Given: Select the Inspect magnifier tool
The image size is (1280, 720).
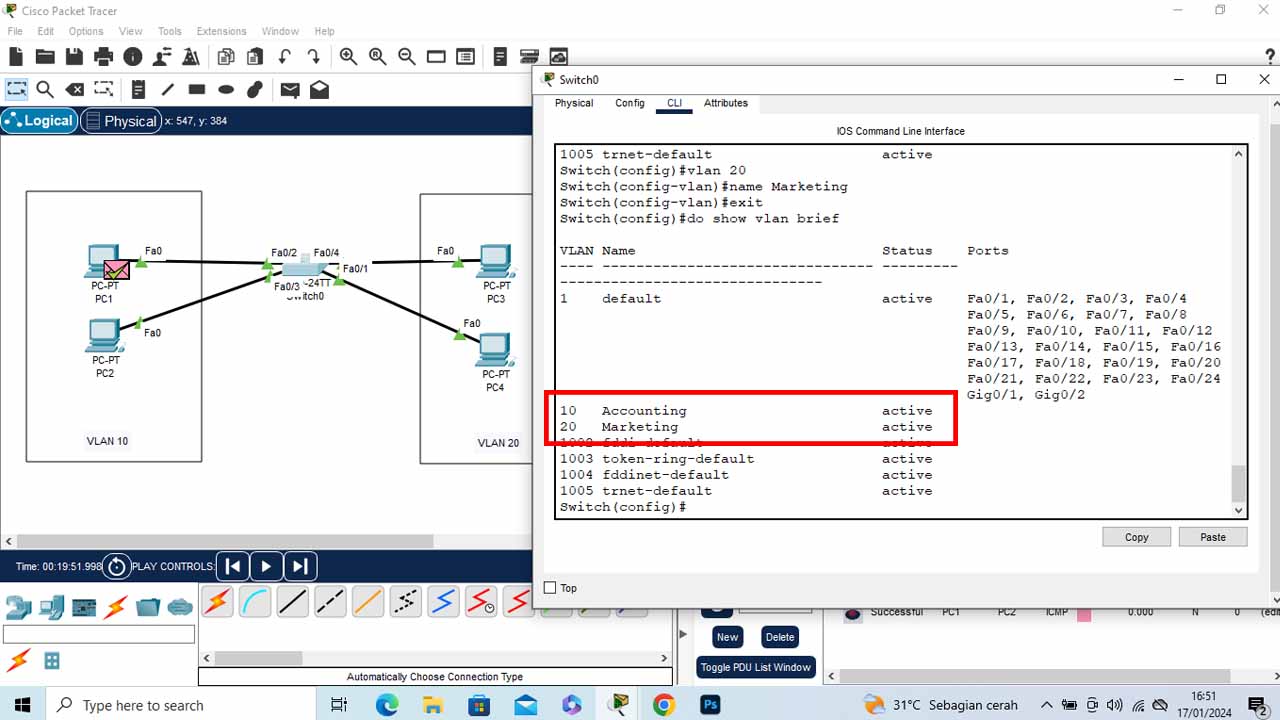Looking at the screenshot, I should click(45, 89).
